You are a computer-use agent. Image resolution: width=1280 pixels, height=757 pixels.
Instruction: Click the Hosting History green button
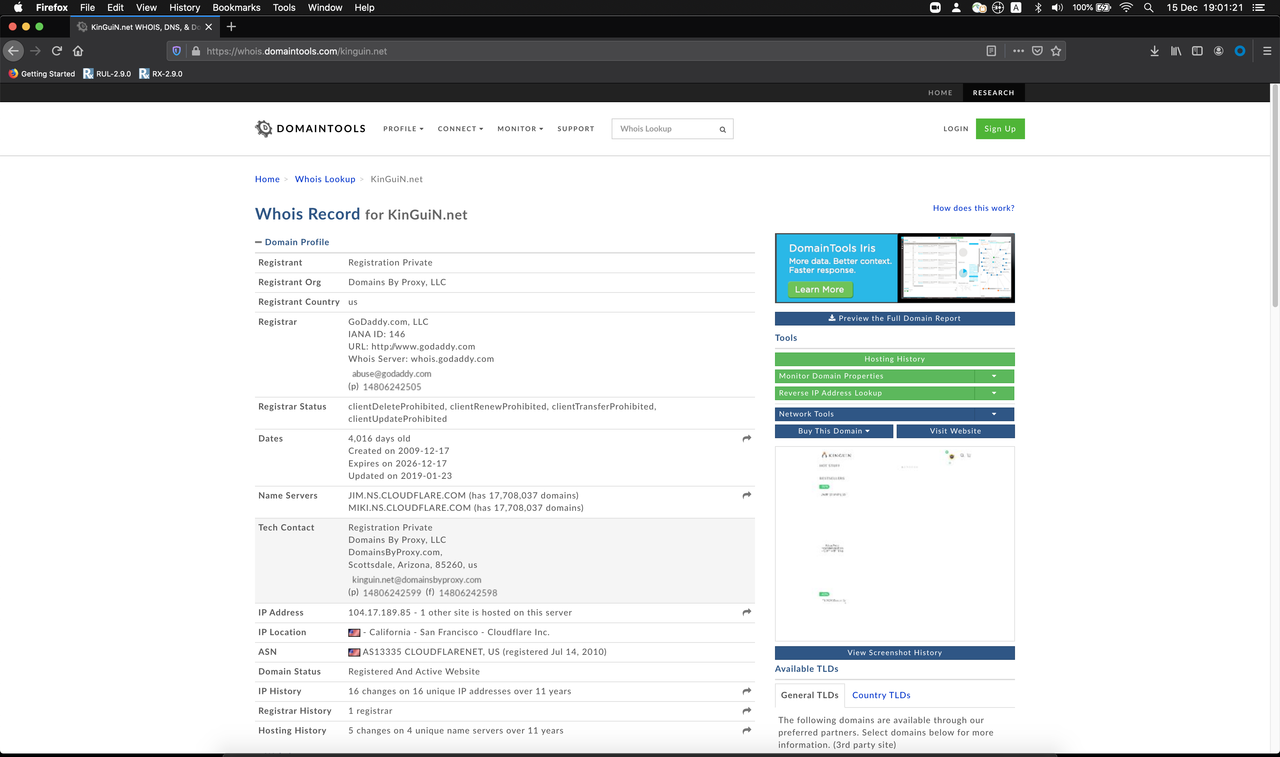pos(895,359)
